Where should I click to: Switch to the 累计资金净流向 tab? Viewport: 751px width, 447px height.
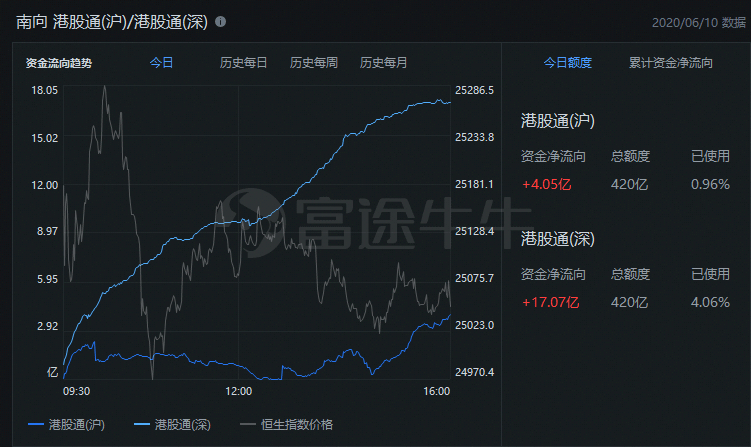(670, 62)
